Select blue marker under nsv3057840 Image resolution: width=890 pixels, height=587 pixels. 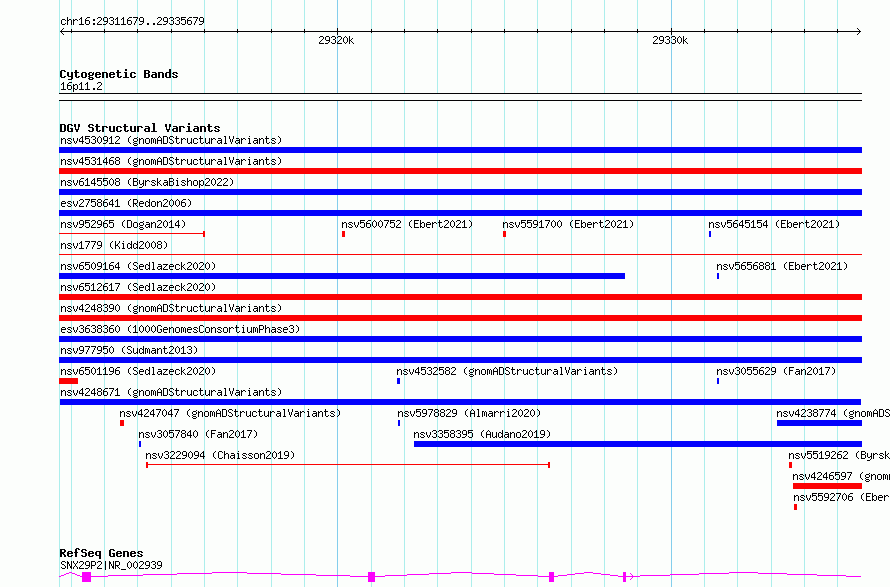click(x=140, y=444)
